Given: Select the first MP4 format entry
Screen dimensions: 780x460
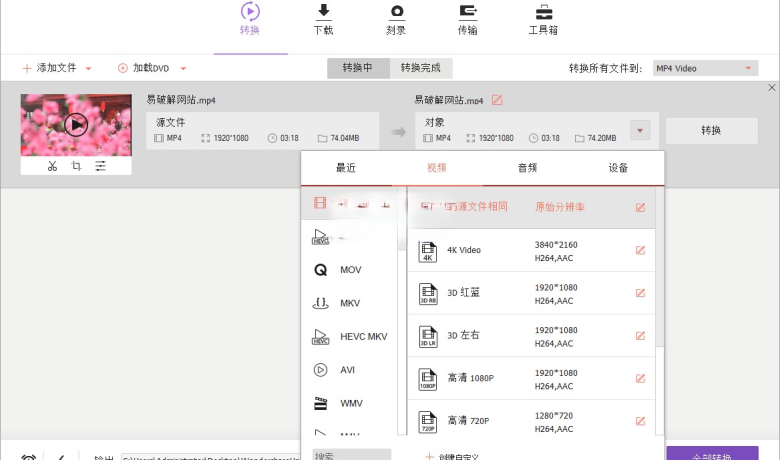Looking at the screenshot, I should coord(349,203).
